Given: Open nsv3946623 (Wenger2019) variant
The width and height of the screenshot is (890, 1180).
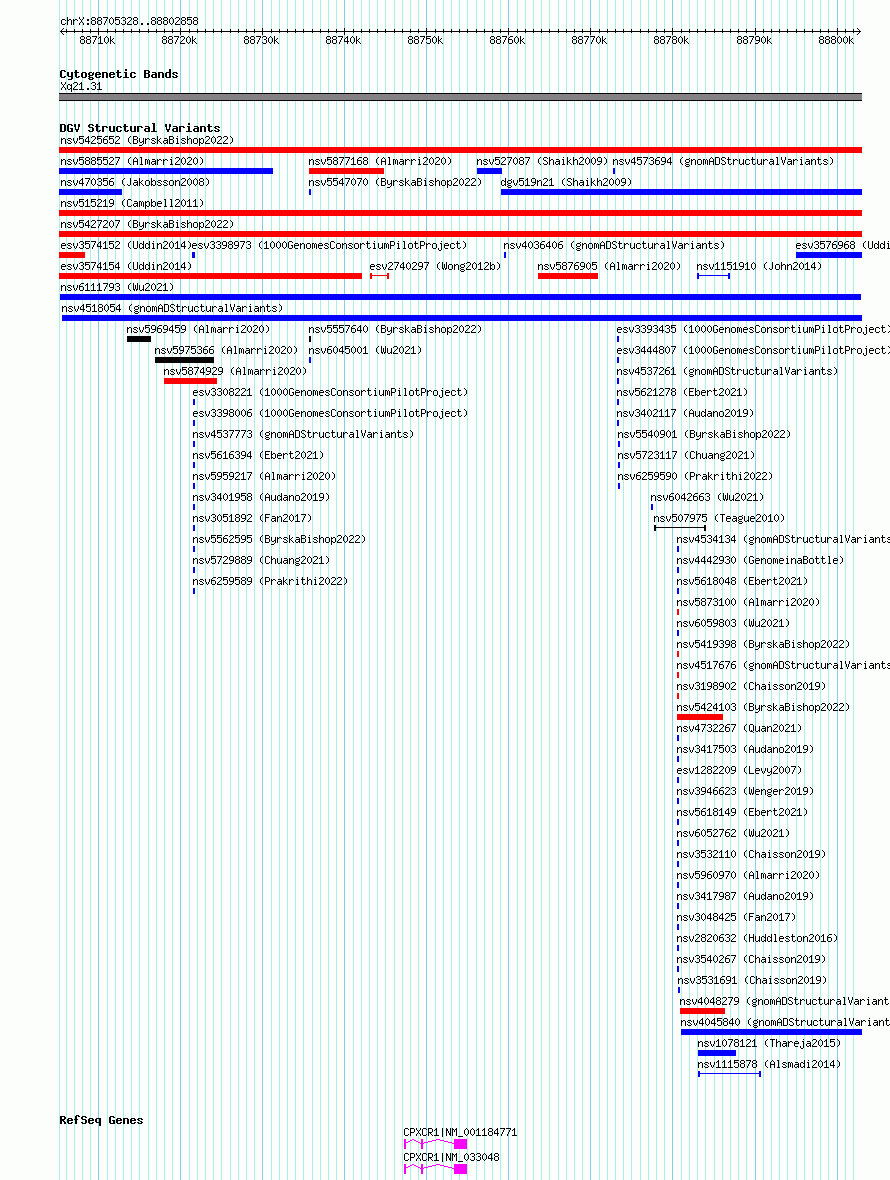Looking at the screenshot, I should pyautogui.click(x=745, y=793).
